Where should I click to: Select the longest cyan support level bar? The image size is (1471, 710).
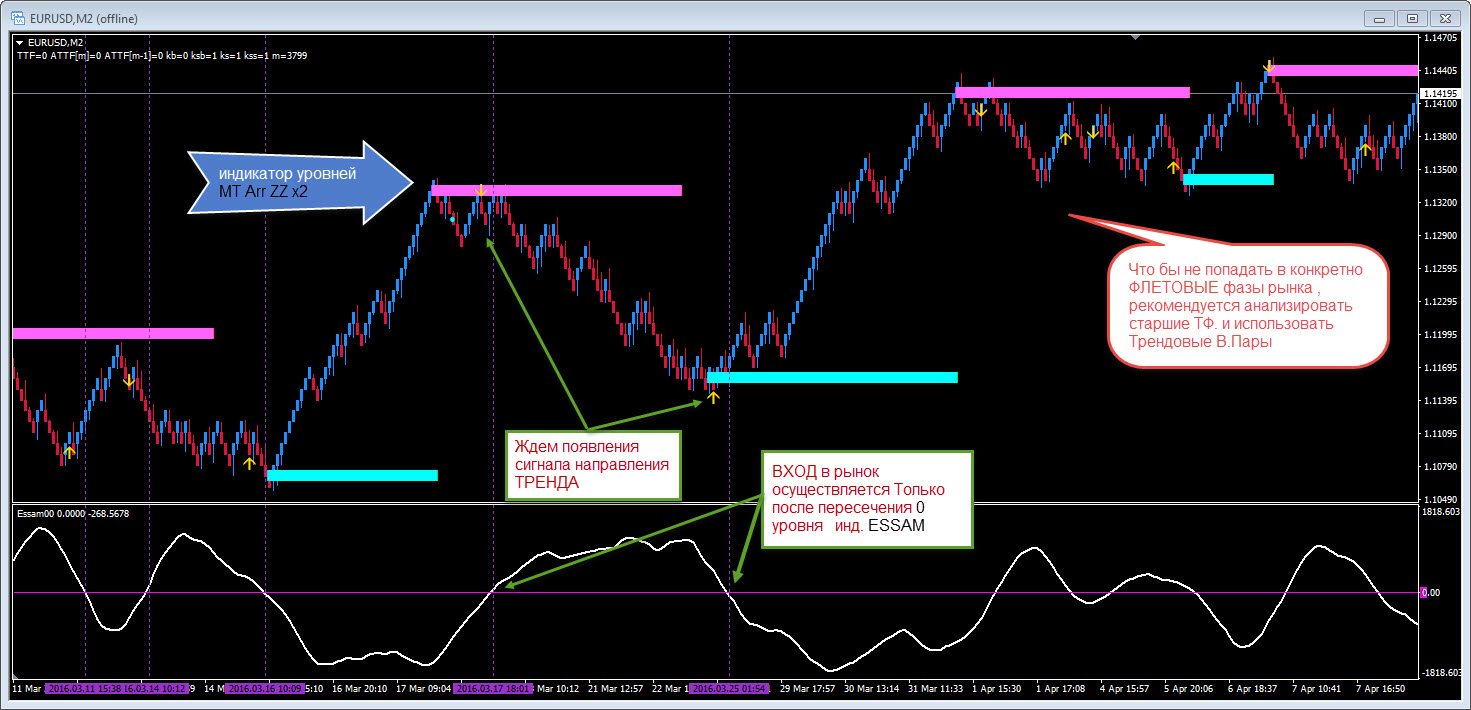[x=832, y=378]
